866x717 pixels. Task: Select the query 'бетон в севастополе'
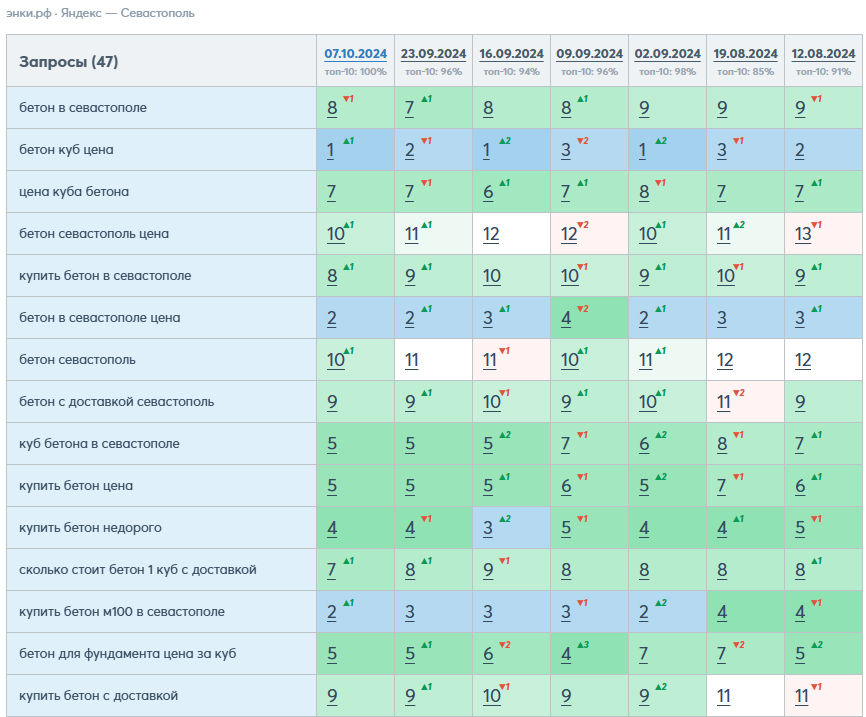click(x=83, y=108)
